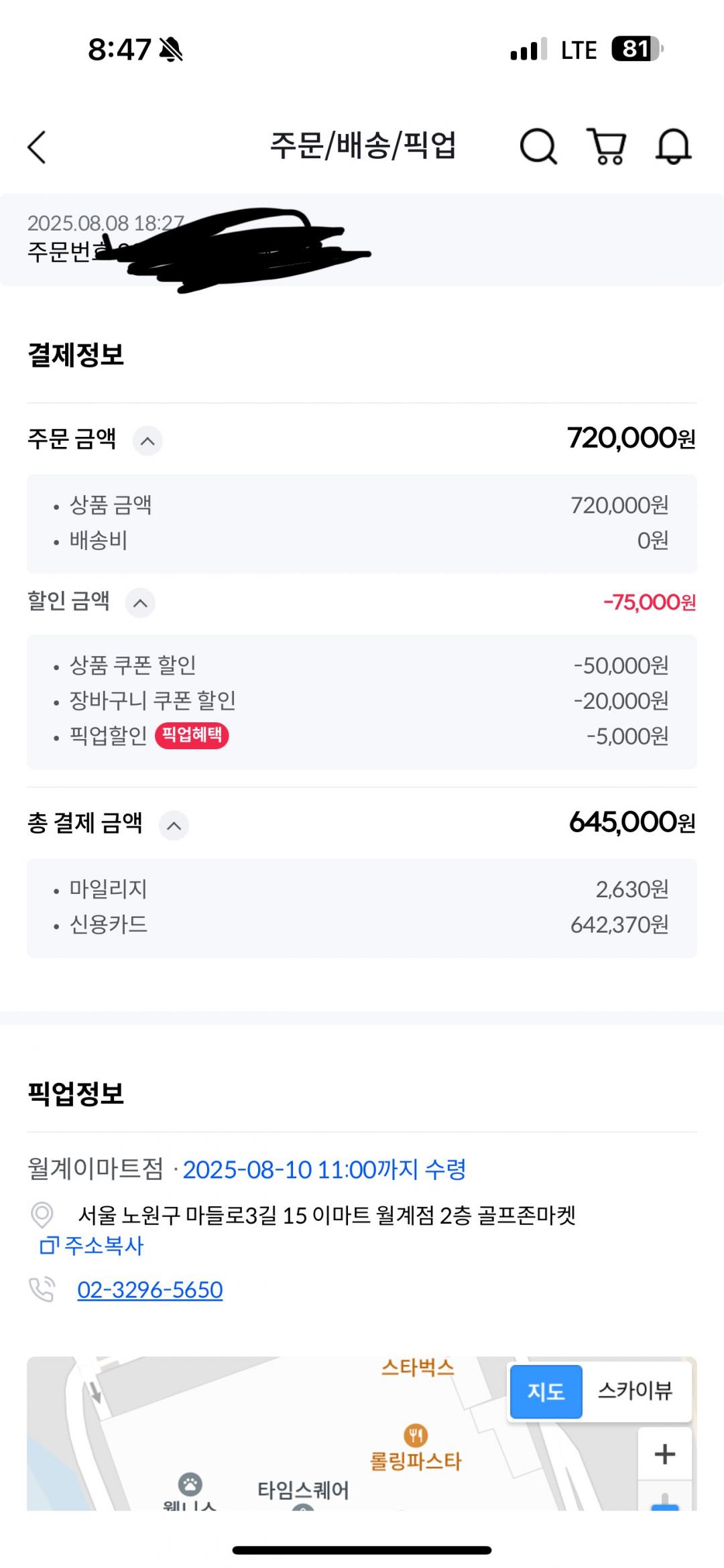The width and height of the screenshot is (724, 1568).
Task: Tap the phone call icon
Action: click(42, 1289)
